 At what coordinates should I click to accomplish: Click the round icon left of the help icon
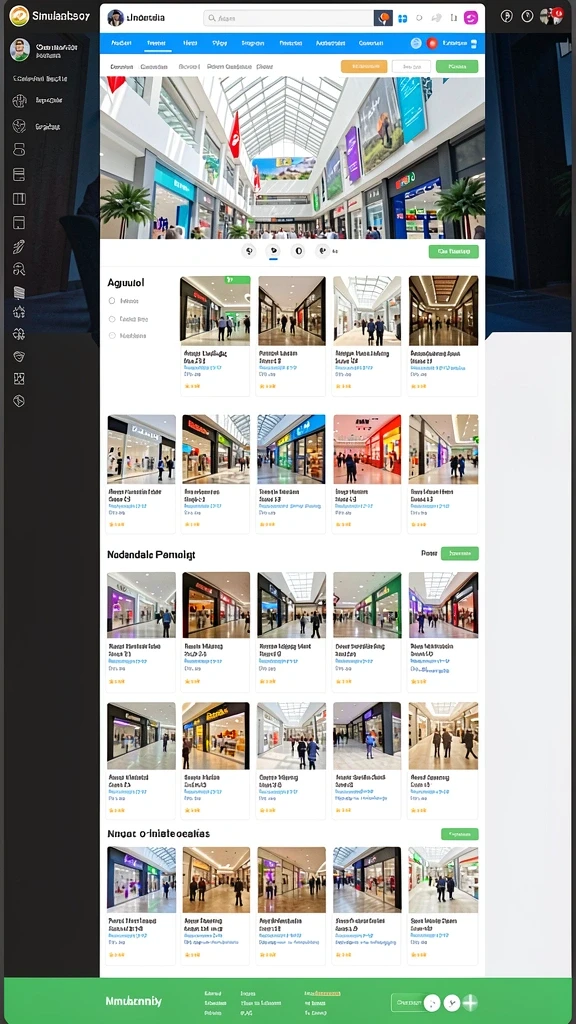506,16
